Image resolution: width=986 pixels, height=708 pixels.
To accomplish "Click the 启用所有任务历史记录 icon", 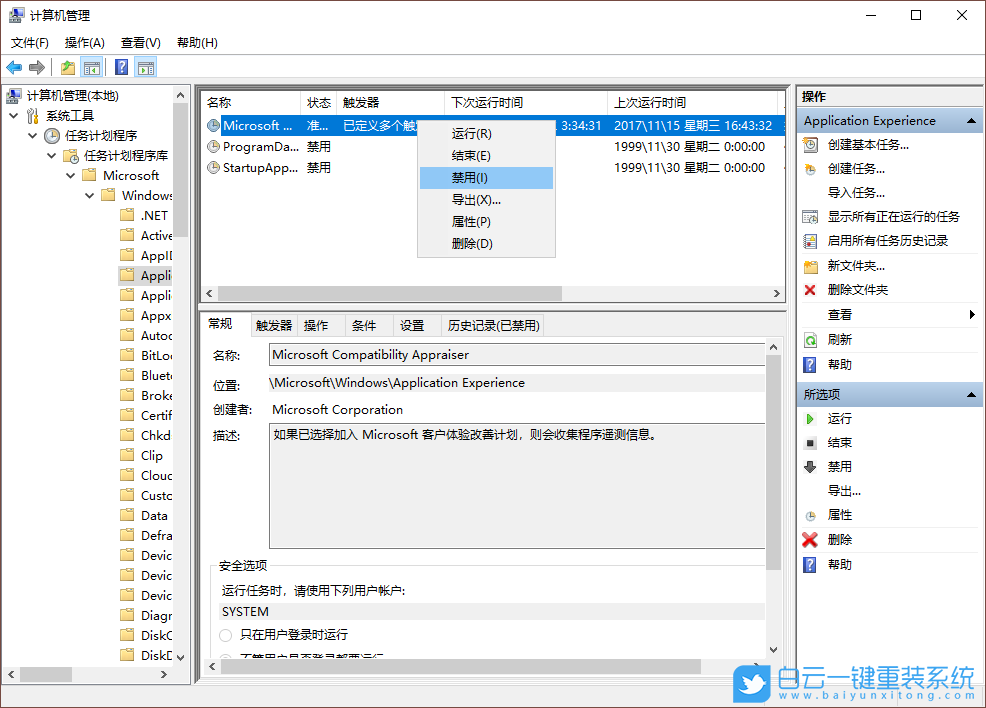I will tap(811, 240).
